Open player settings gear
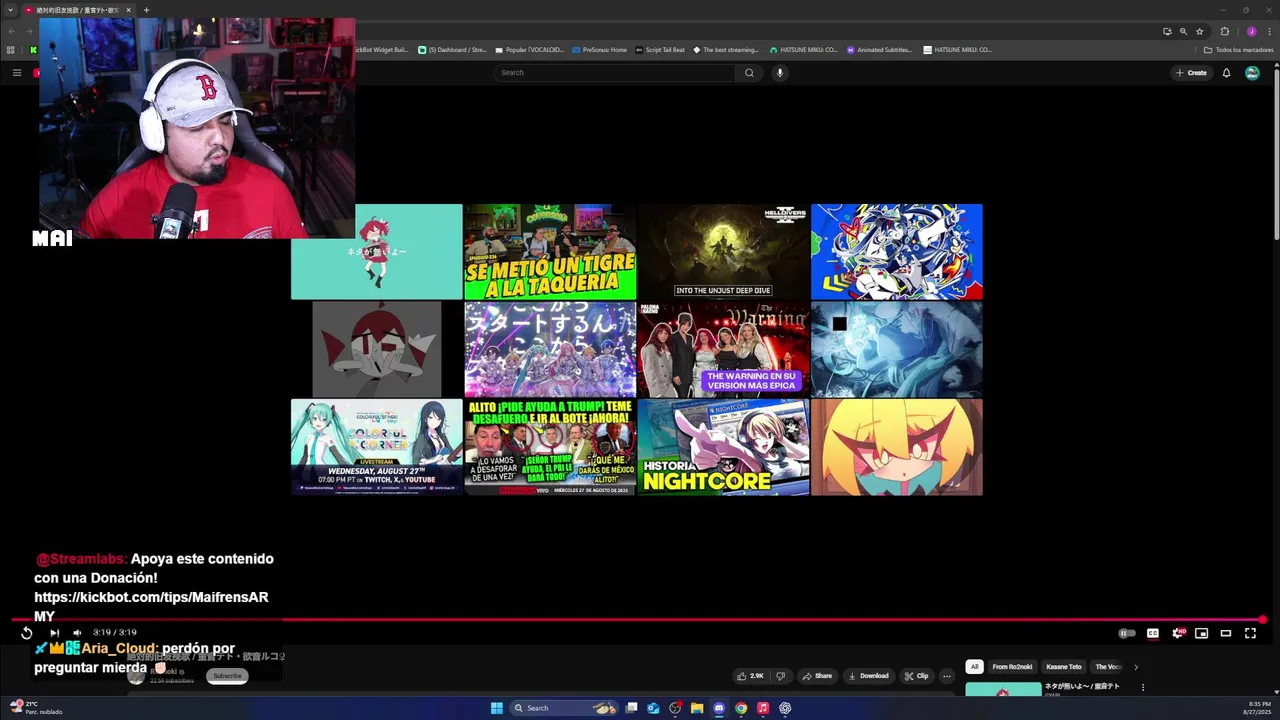Screen dimensions: 1280x720 (1177, 633)
